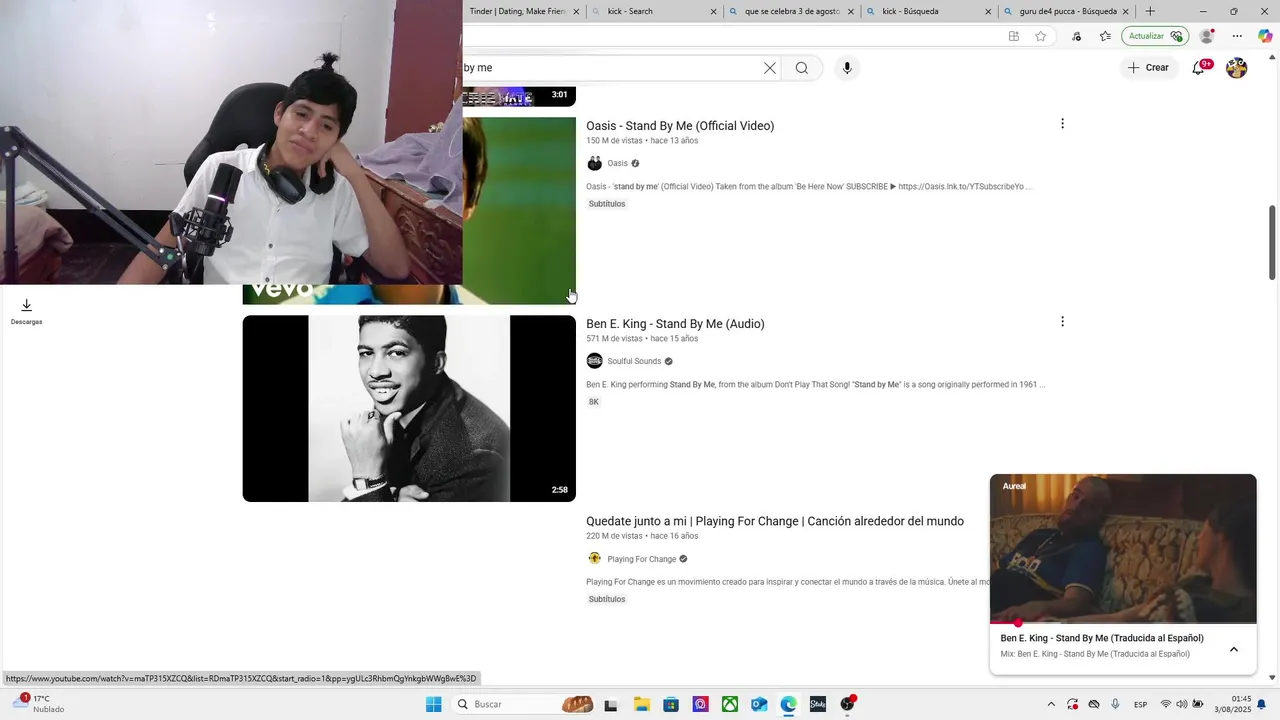The width and height of the screenshot is (1280, 720).
Task: Click the Subtítulos badge under Oasis video
Action: tap(607, 204)
